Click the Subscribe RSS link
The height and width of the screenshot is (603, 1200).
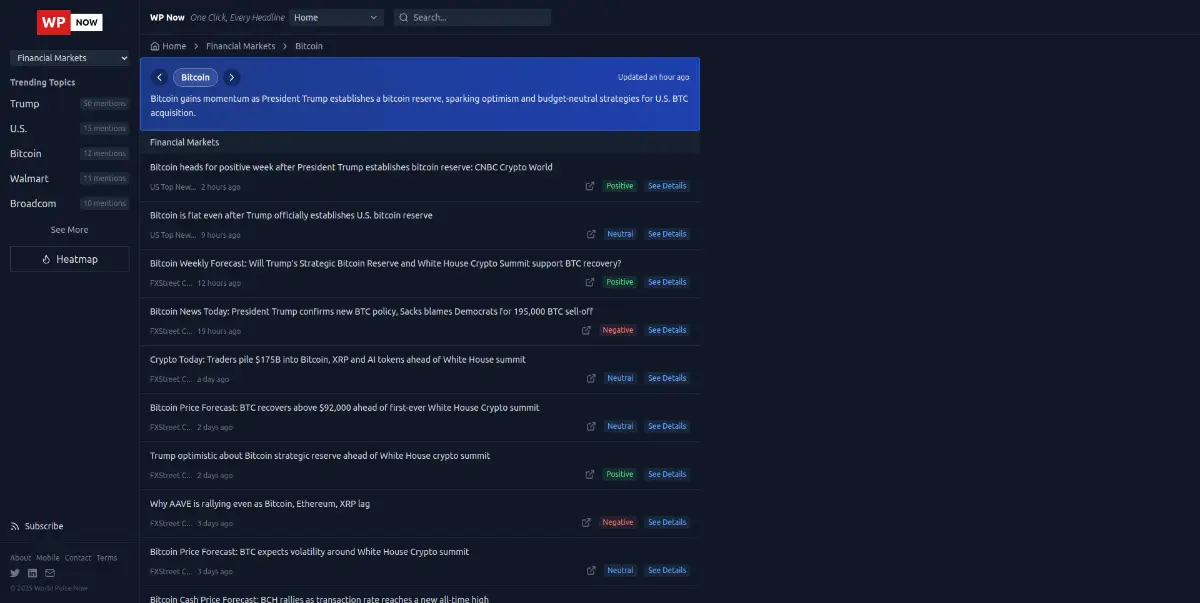[x=37, y=526]
